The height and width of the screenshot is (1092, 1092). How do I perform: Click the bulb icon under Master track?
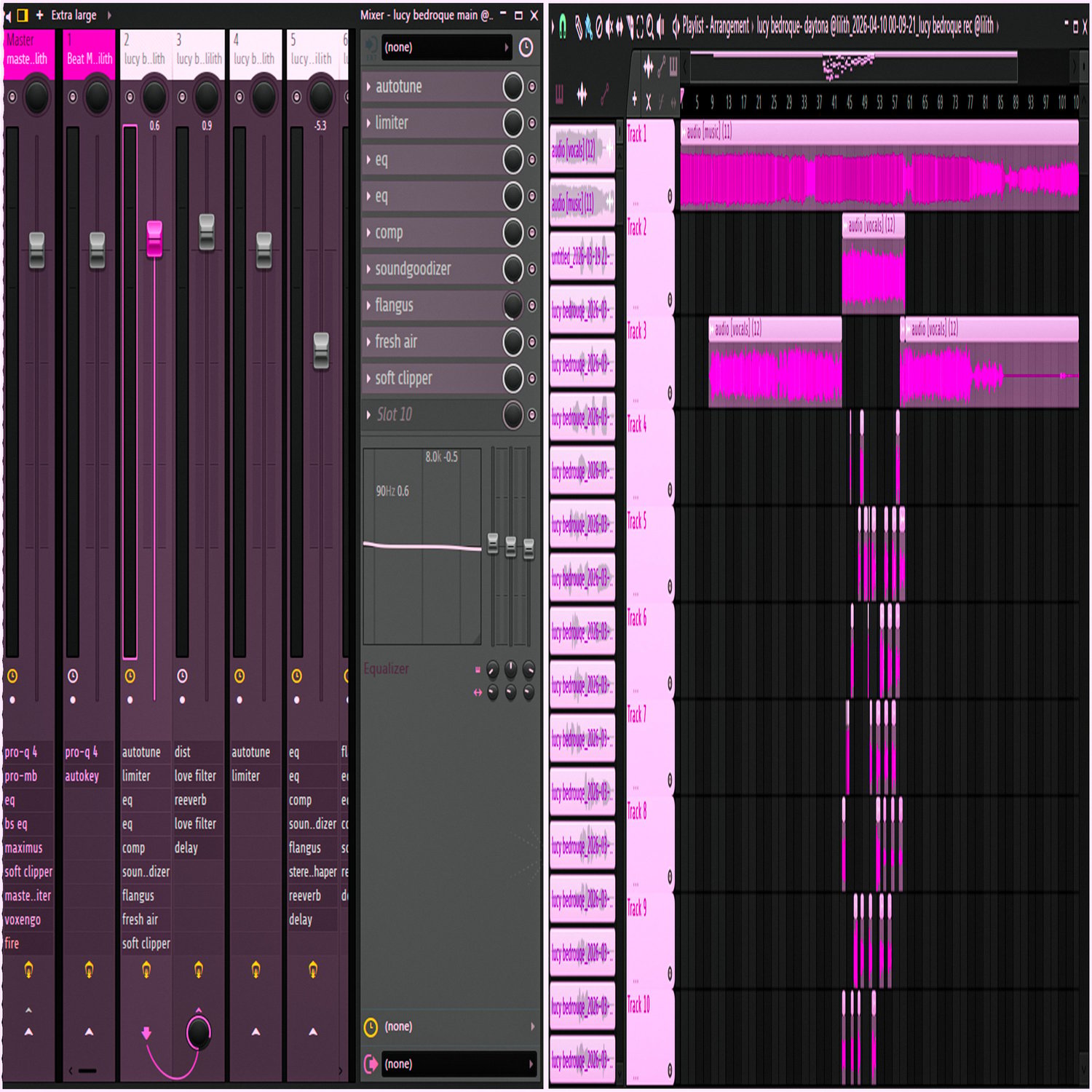[x=28, y=969]
